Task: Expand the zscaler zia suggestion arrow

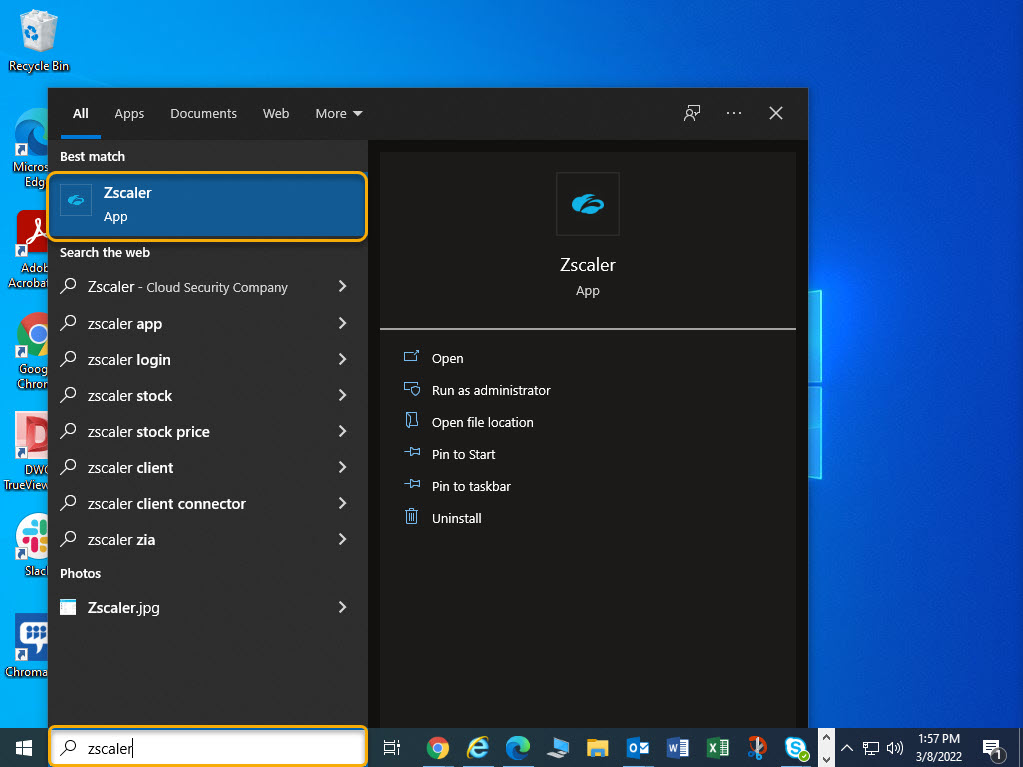Action: pos(343,539)
